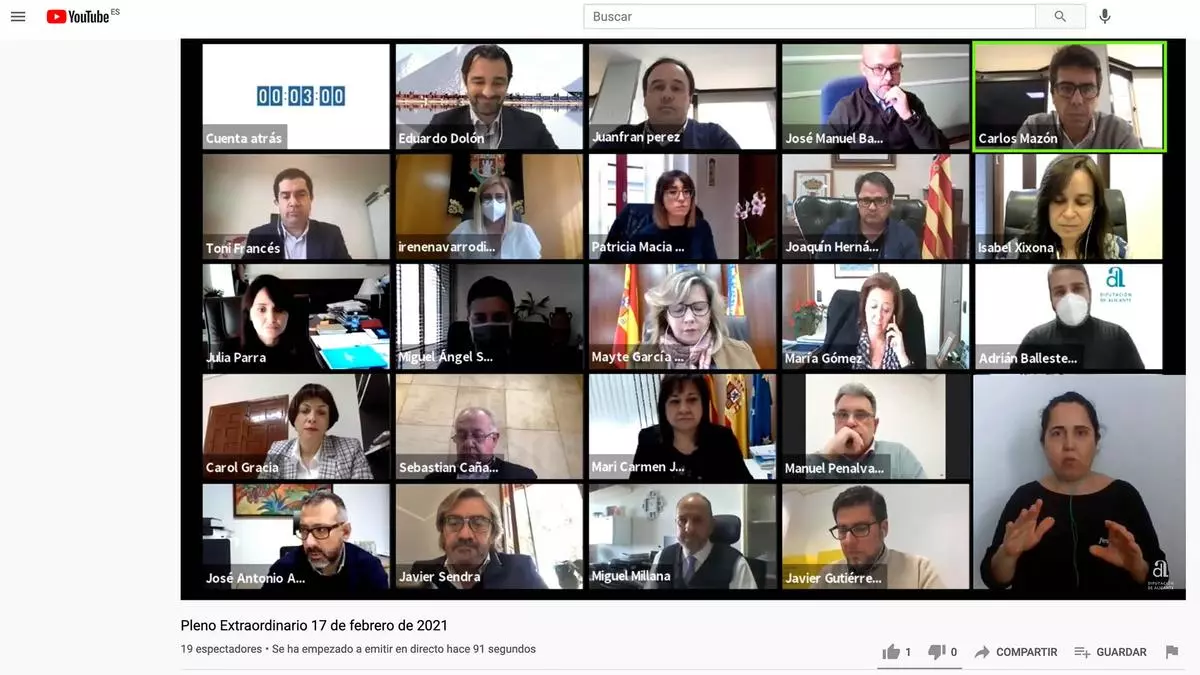Start voice search with the microphone icon

coord(1105,16)
